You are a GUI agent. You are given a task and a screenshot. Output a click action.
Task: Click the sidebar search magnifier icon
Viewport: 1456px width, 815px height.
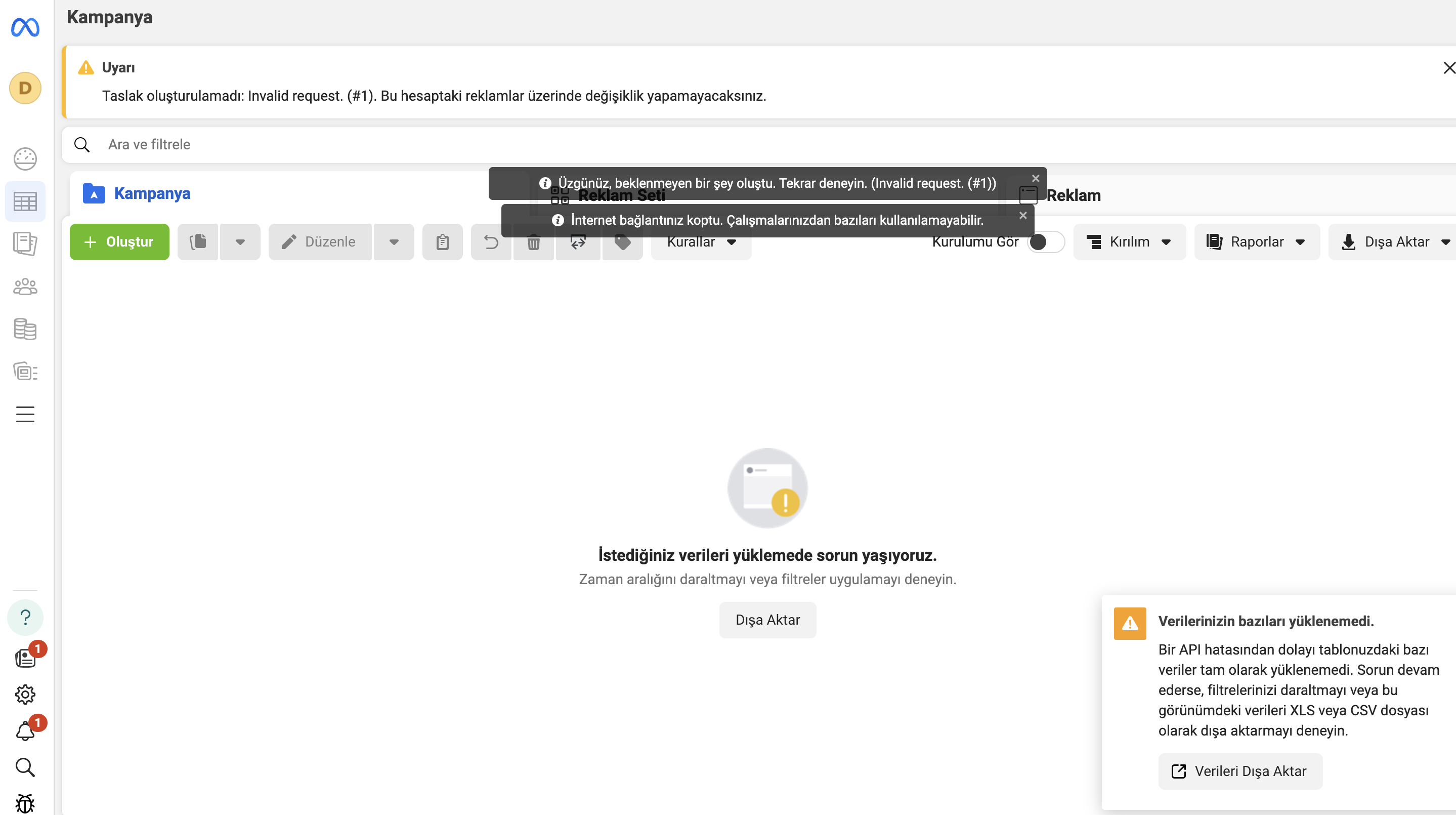click(x=25, y=767)
